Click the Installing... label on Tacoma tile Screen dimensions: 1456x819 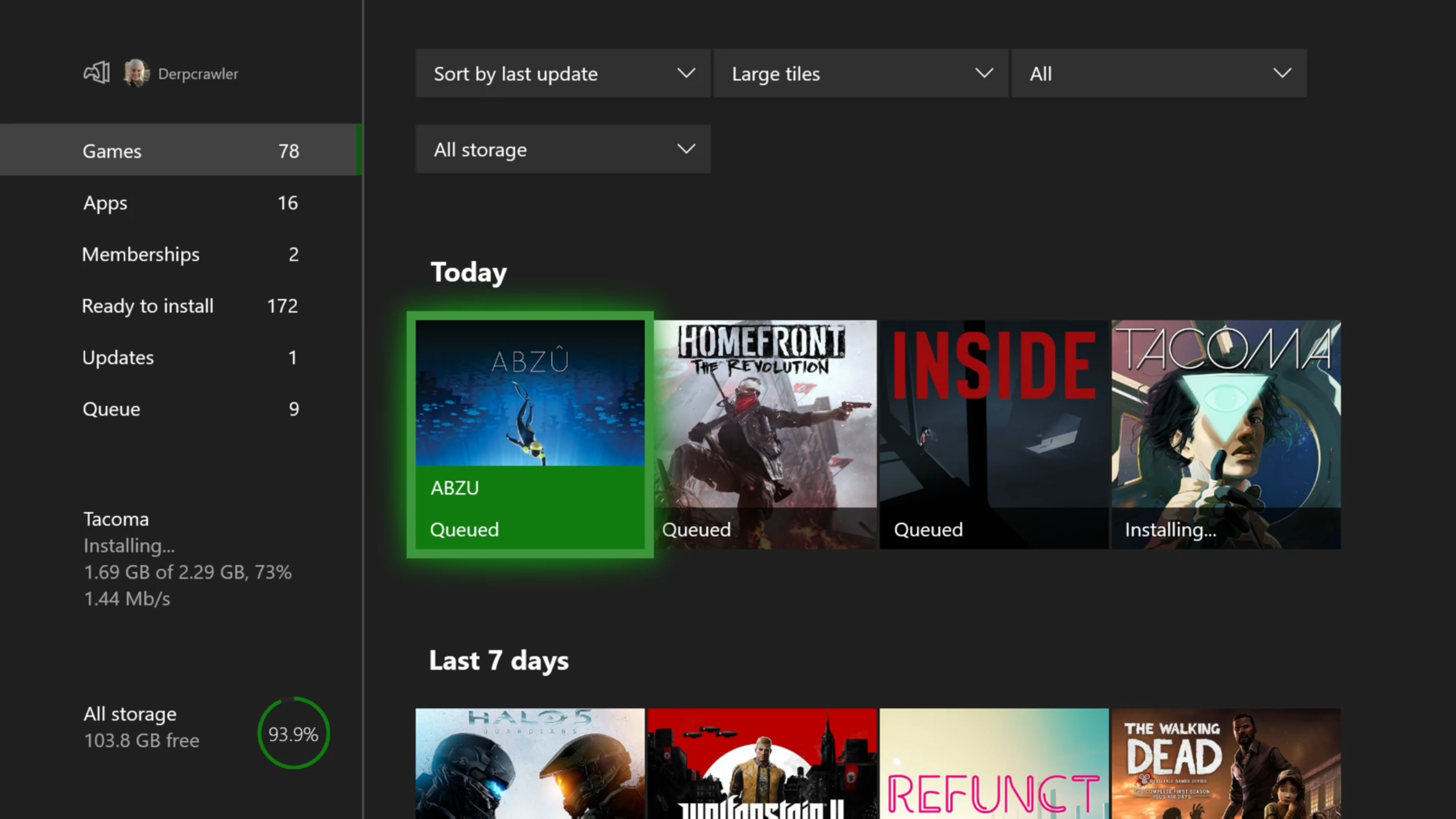[x=1170, y=530]
